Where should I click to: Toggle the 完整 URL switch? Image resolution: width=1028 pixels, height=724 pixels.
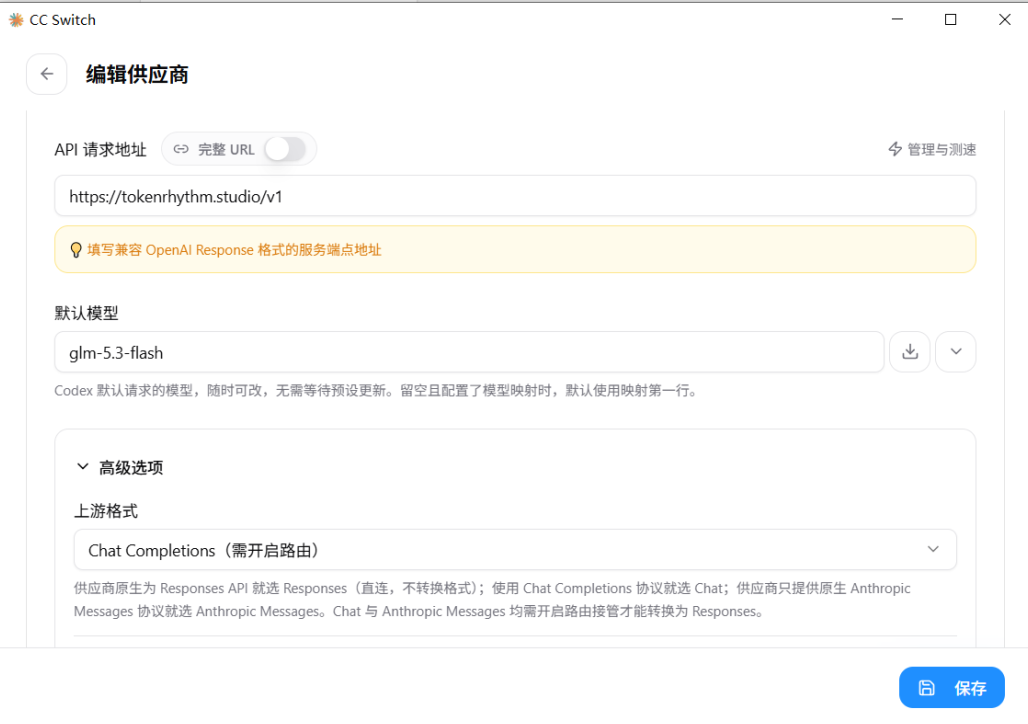pyautogui.click(x=285, y=150)
